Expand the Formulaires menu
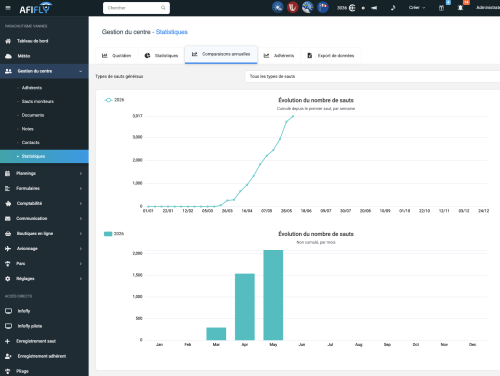This screenshot has height=376, width=500. point(44,188)
